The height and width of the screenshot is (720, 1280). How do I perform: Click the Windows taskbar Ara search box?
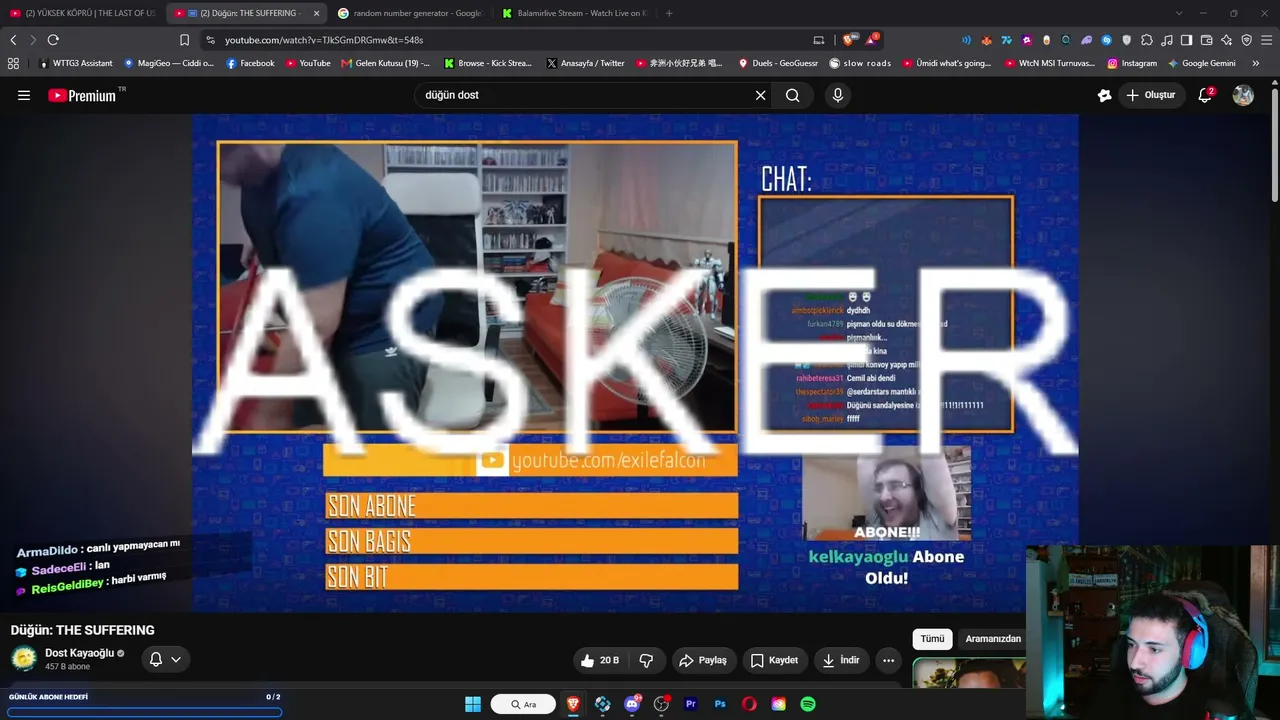tap(523, 704)
